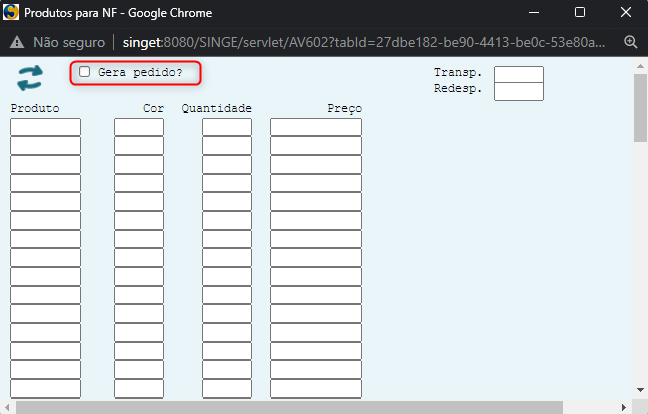Click the teal refresh arrows icon
Viewport: 648px width, 414px height.
30,77
